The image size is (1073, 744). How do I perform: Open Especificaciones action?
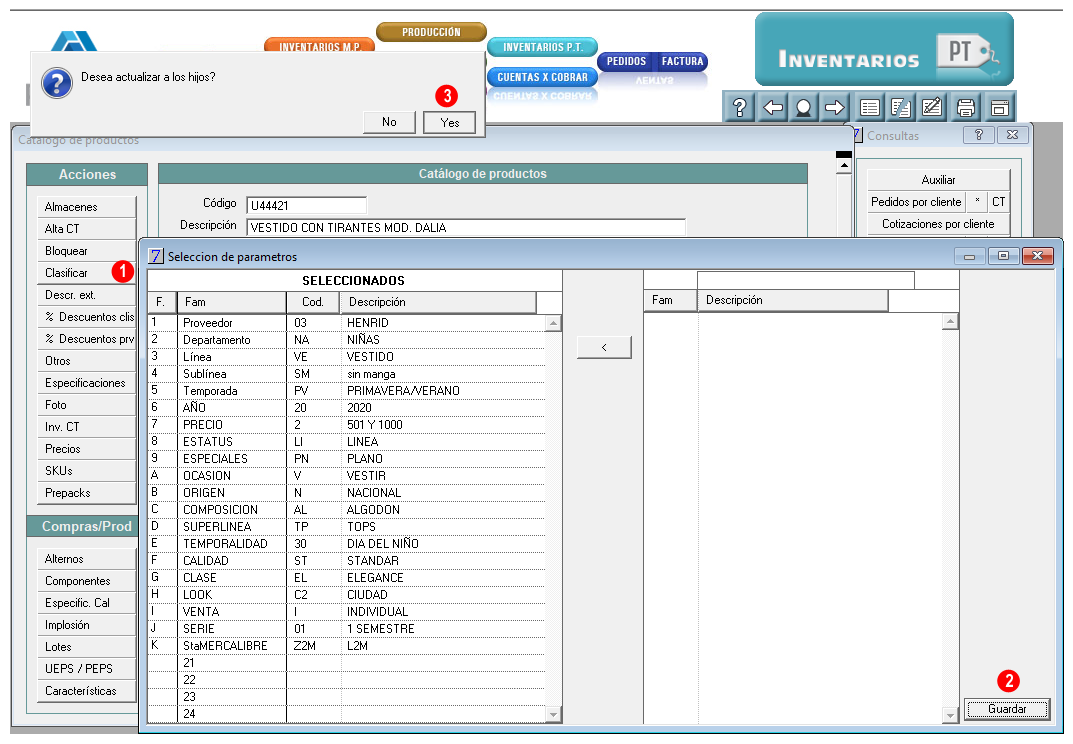tap(86, 383)
